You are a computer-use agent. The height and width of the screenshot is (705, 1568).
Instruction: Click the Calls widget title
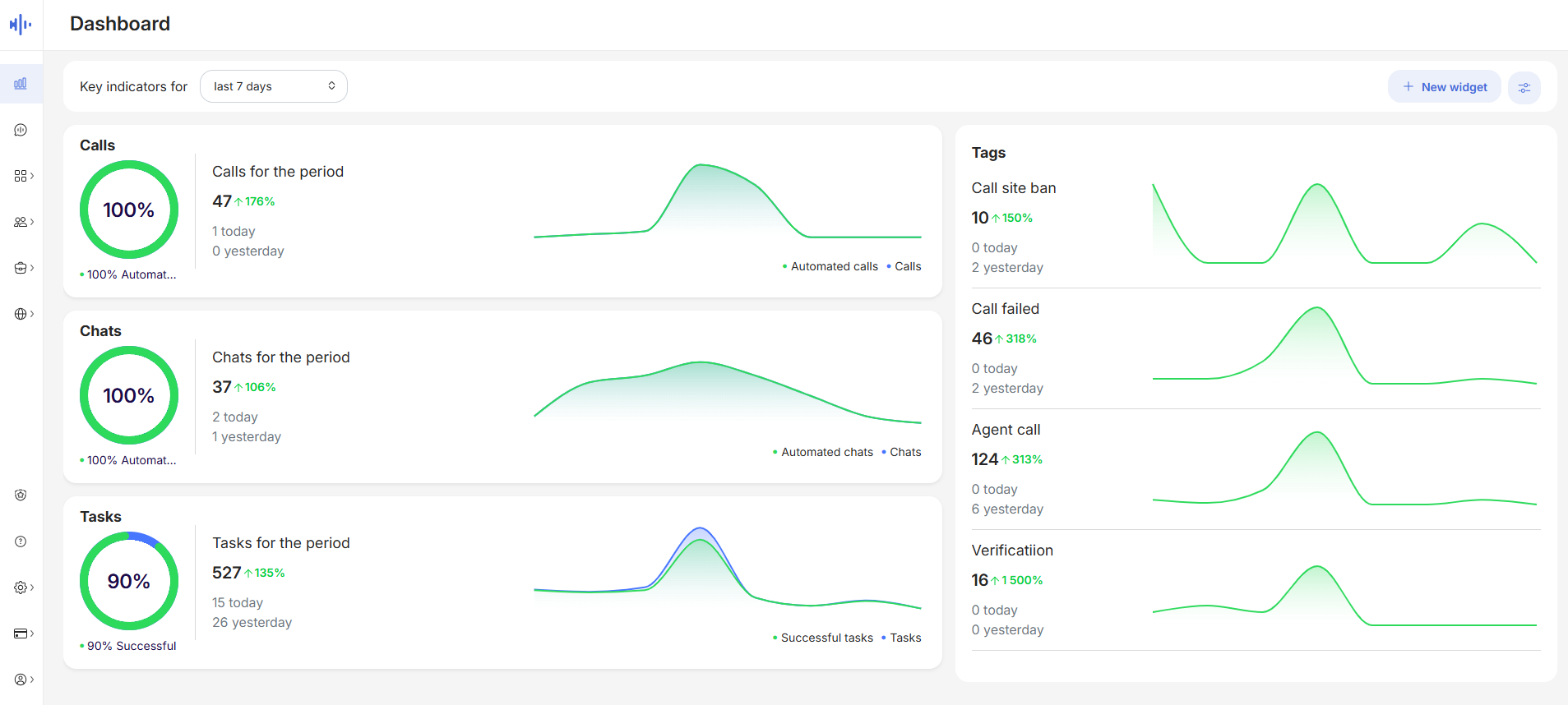pos(97,145)
